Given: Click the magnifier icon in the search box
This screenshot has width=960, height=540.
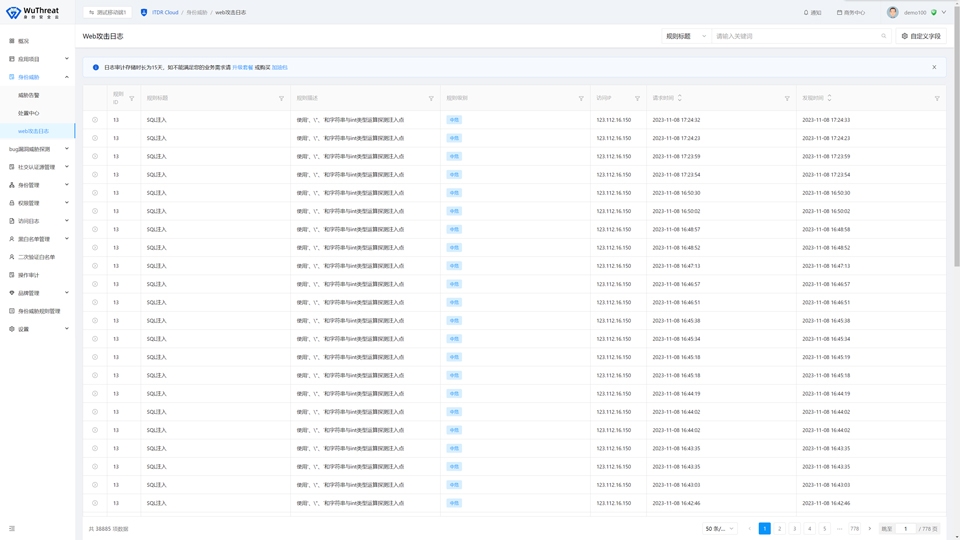Looking at the screenshot, I should [x=883, y=36].
